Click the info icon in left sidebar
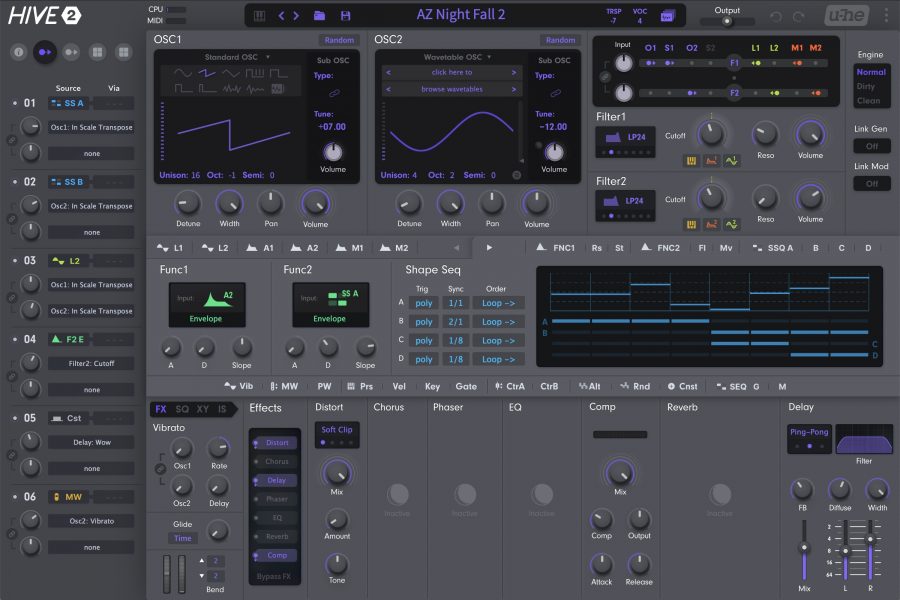 (19, 51)
